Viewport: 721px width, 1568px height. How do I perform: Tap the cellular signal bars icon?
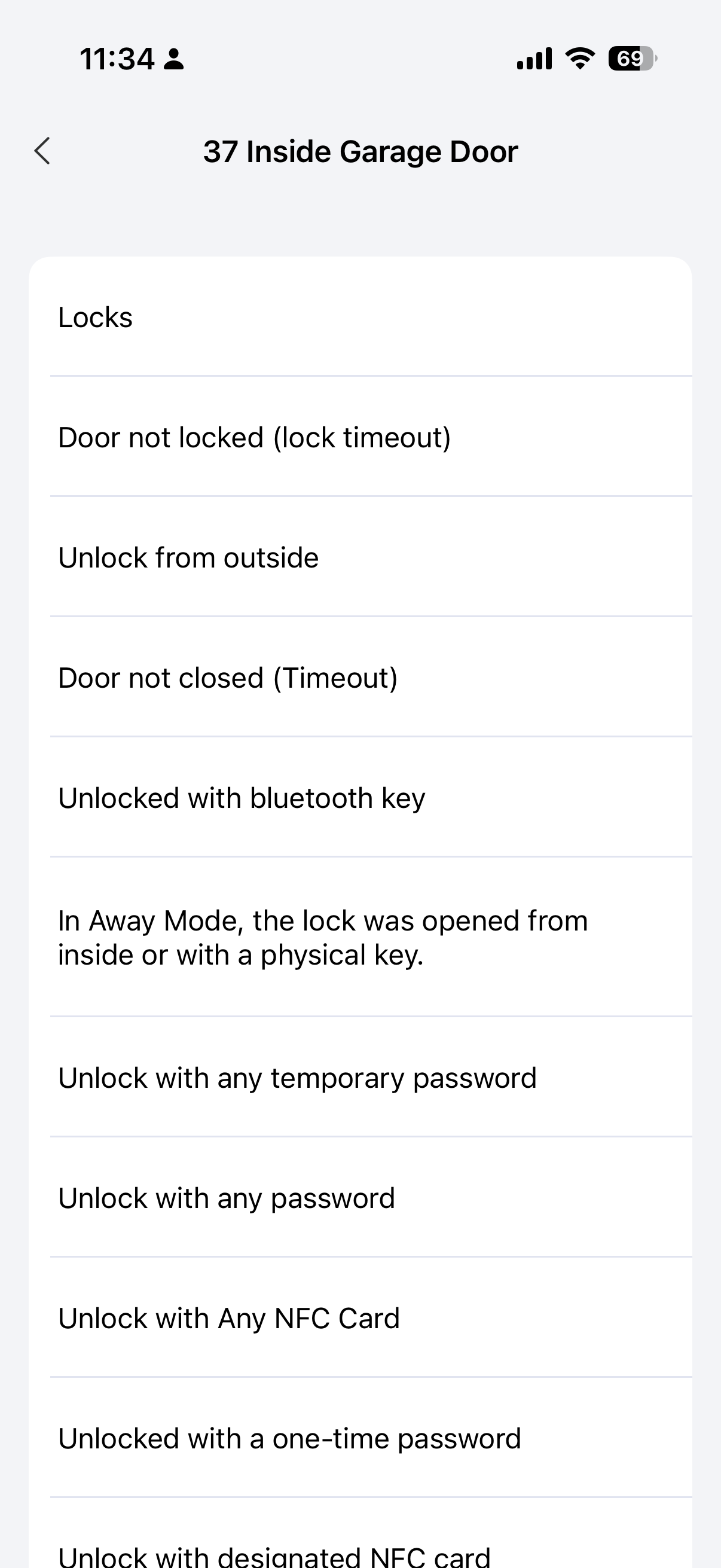tap(534, 59)
